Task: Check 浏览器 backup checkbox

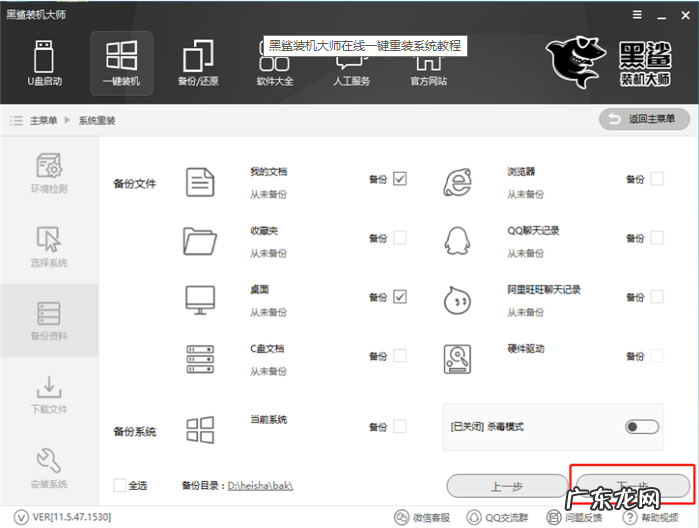Action: [x=657, y=179]
